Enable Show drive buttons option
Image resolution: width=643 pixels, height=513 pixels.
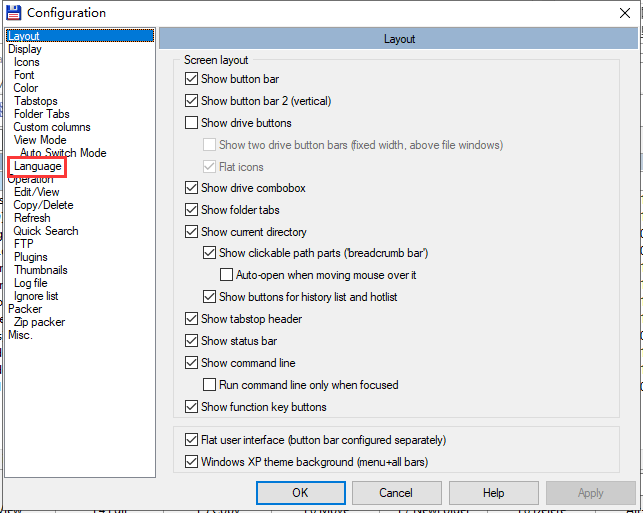tap(192, 123)
